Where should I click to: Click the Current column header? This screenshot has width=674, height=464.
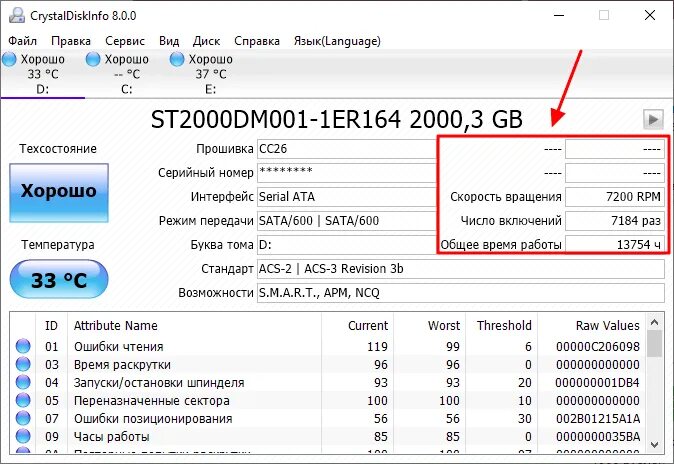click(x=357, y=326)
